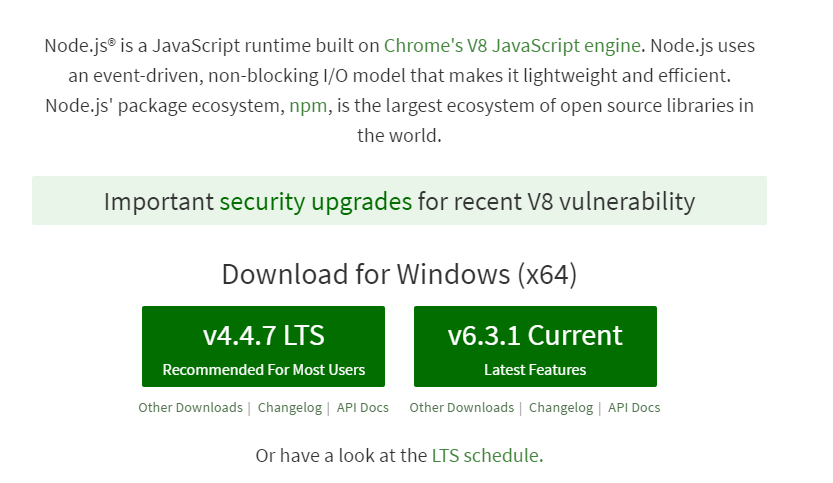Open the Chrome's V8 JavaScript engine link
This screenshot has width=833, height=483.
coord(512,46)
